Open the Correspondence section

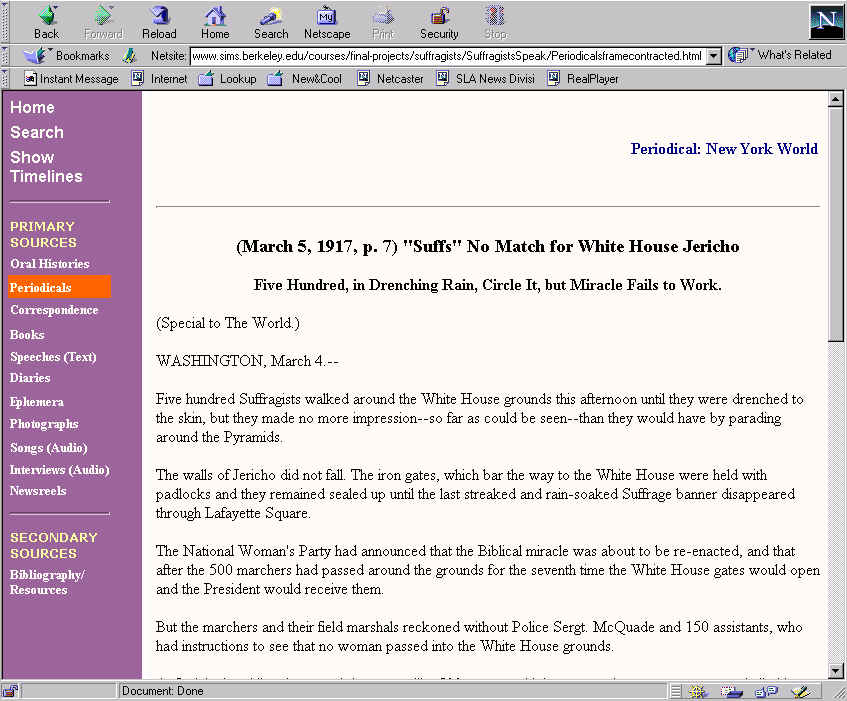pyautogui.click(x=54, y=310)
